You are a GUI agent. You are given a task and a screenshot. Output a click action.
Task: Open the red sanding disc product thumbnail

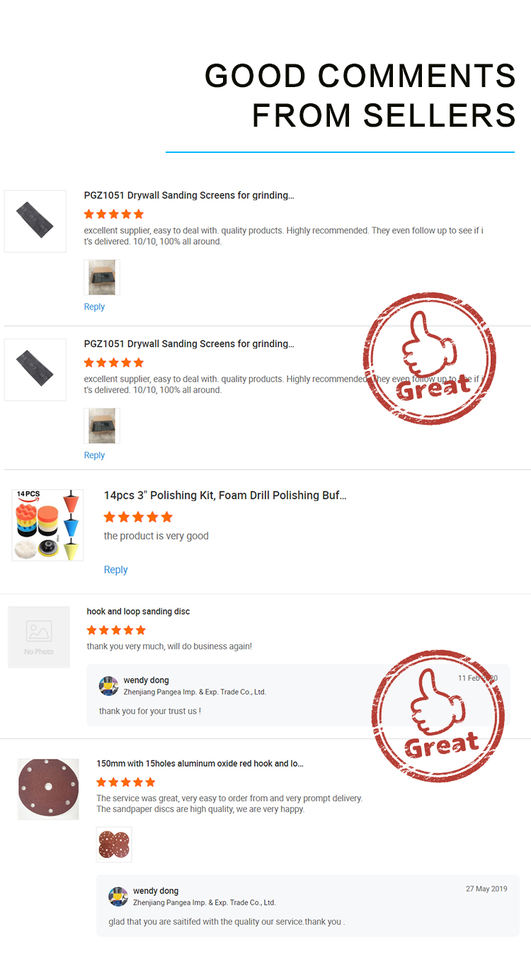pyautogui.click(x=48, y=789)
